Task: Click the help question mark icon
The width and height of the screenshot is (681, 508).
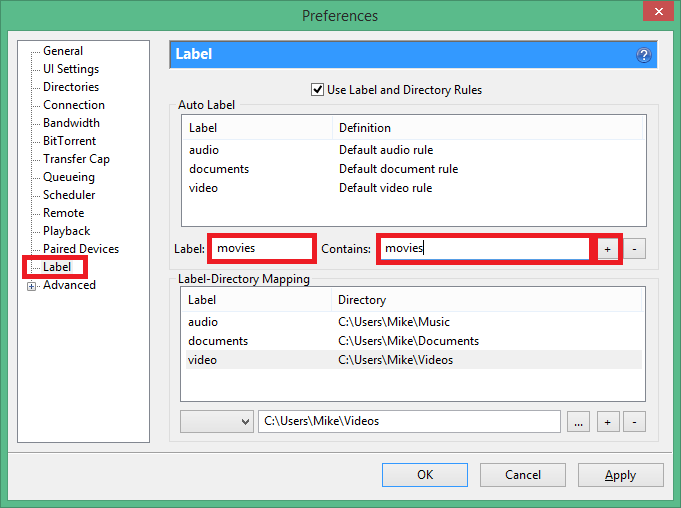Action: point(644,55)
